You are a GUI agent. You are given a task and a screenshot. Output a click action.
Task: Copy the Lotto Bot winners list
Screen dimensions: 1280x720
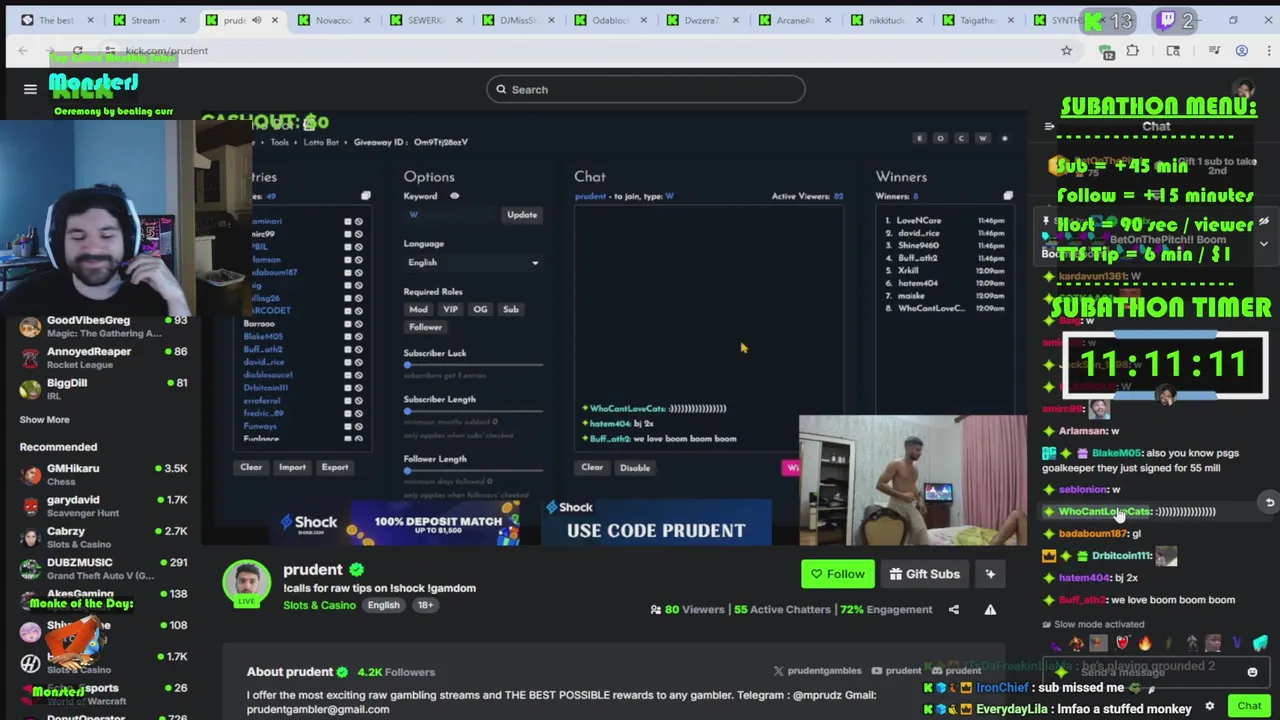(1008, 196)
